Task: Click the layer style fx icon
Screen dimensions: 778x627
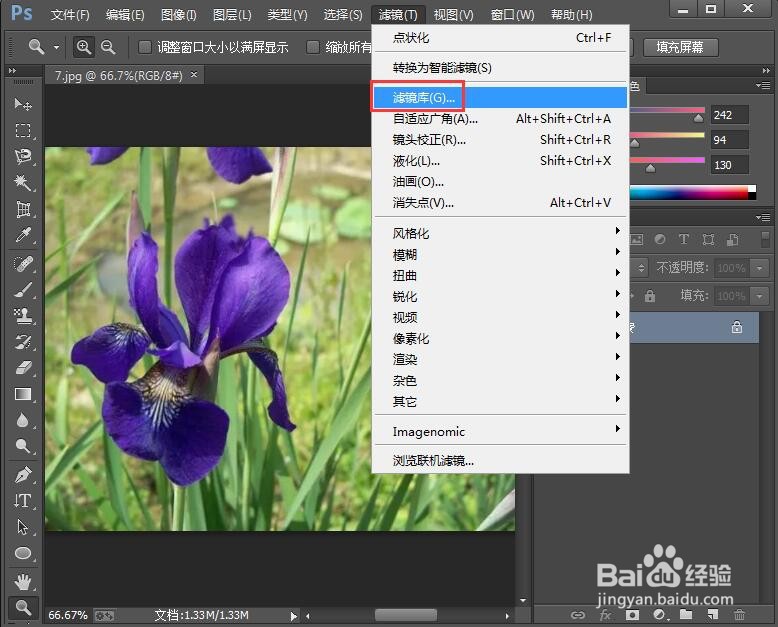Action: pyautogui.click(x=605, y=615)
